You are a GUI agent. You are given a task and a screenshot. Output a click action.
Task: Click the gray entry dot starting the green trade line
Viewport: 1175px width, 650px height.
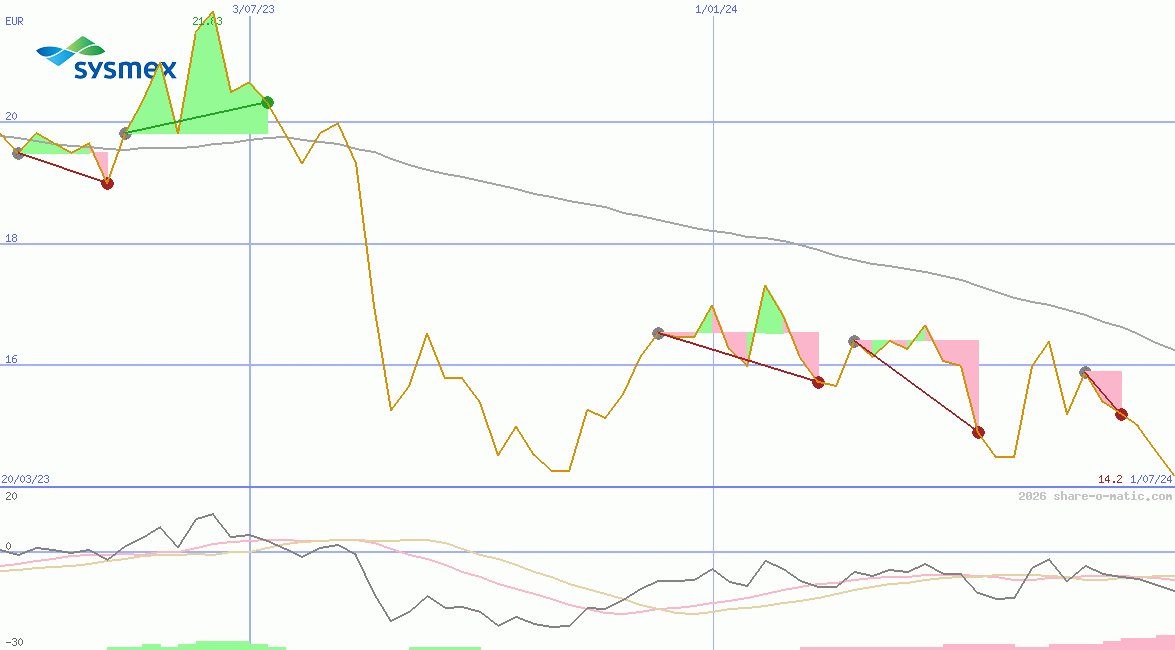coord(125,133)
